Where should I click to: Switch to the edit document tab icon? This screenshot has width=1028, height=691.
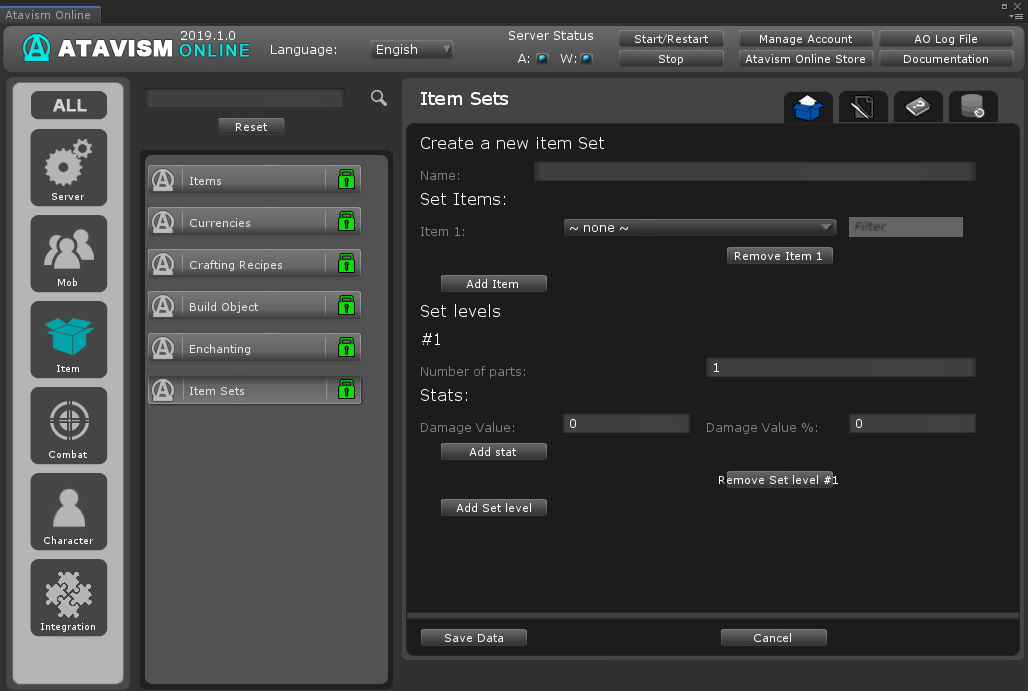(x=863, y=106)
